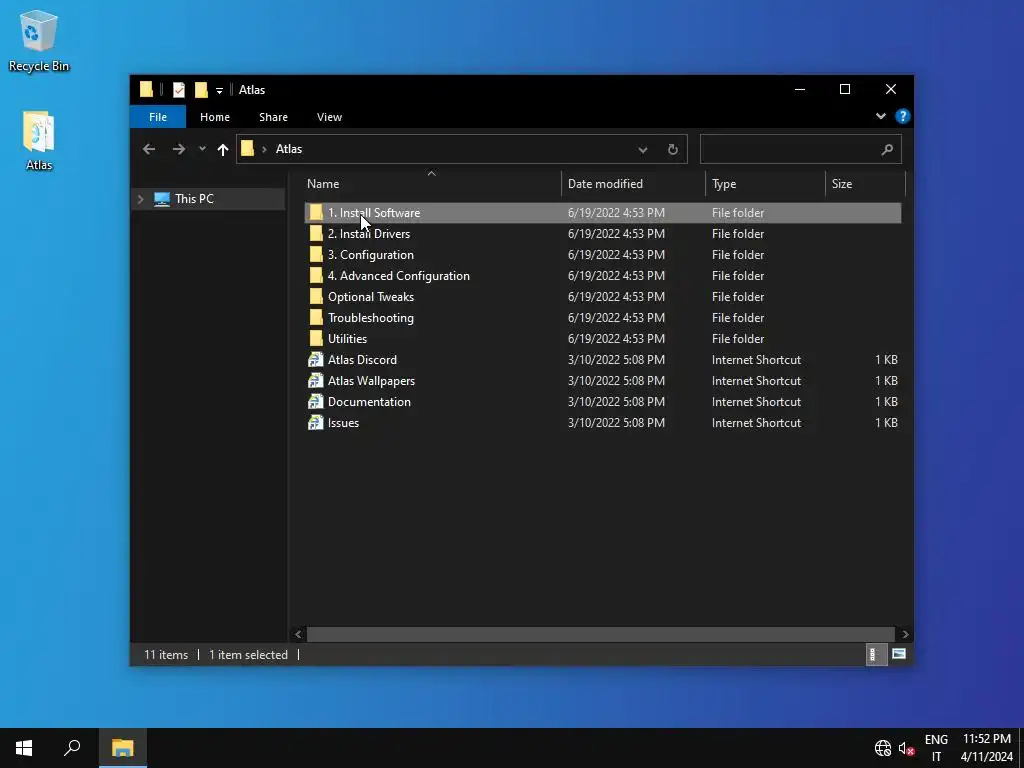Click the Properties icon in the title bar

click(178, 90)
